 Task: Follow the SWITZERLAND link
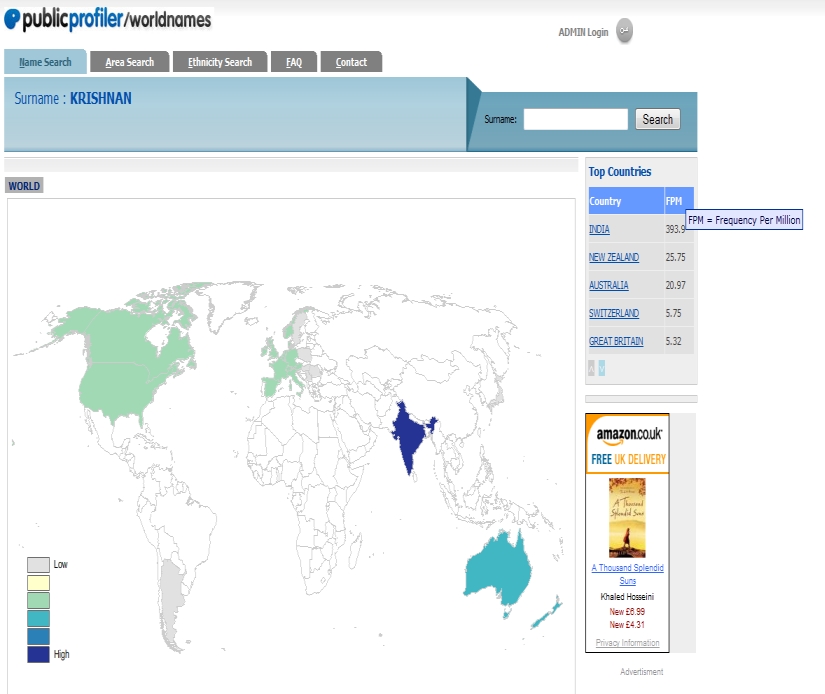613,313
